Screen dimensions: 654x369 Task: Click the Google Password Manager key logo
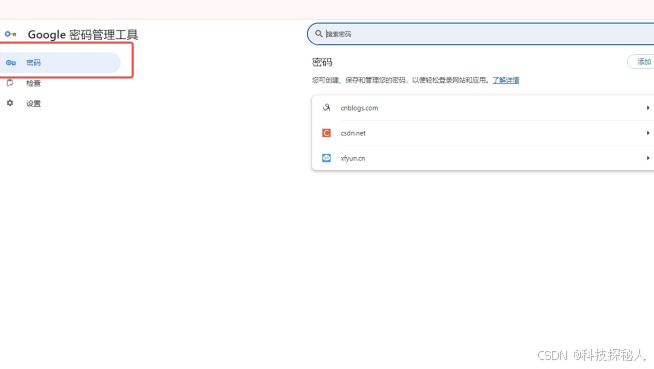click(x=10, y=34)
